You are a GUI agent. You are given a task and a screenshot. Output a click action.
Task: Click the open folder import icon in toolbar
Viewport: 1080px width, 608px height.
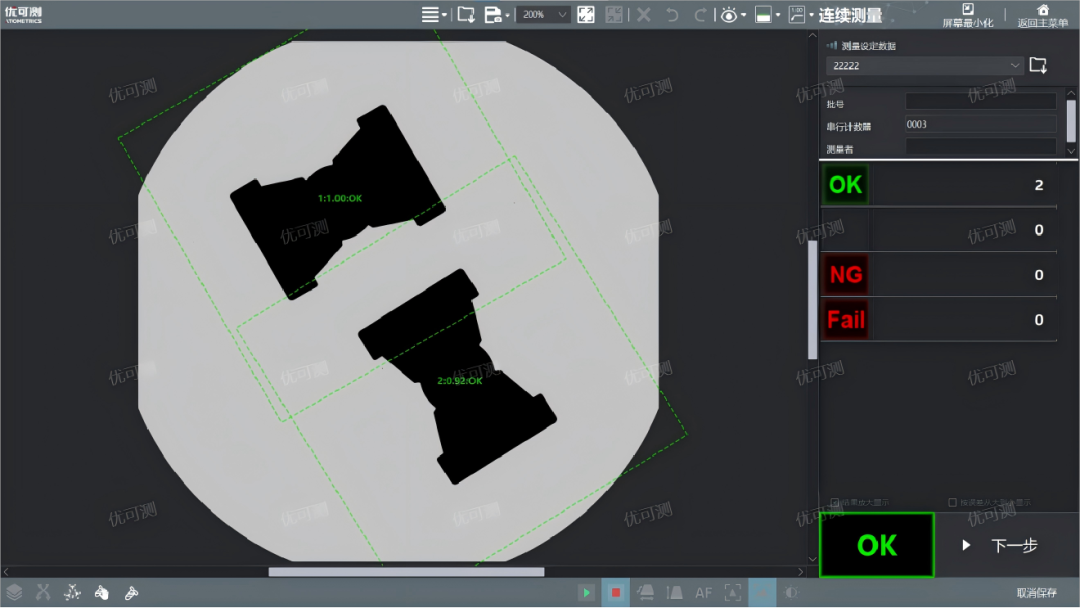tap(465, 14)
